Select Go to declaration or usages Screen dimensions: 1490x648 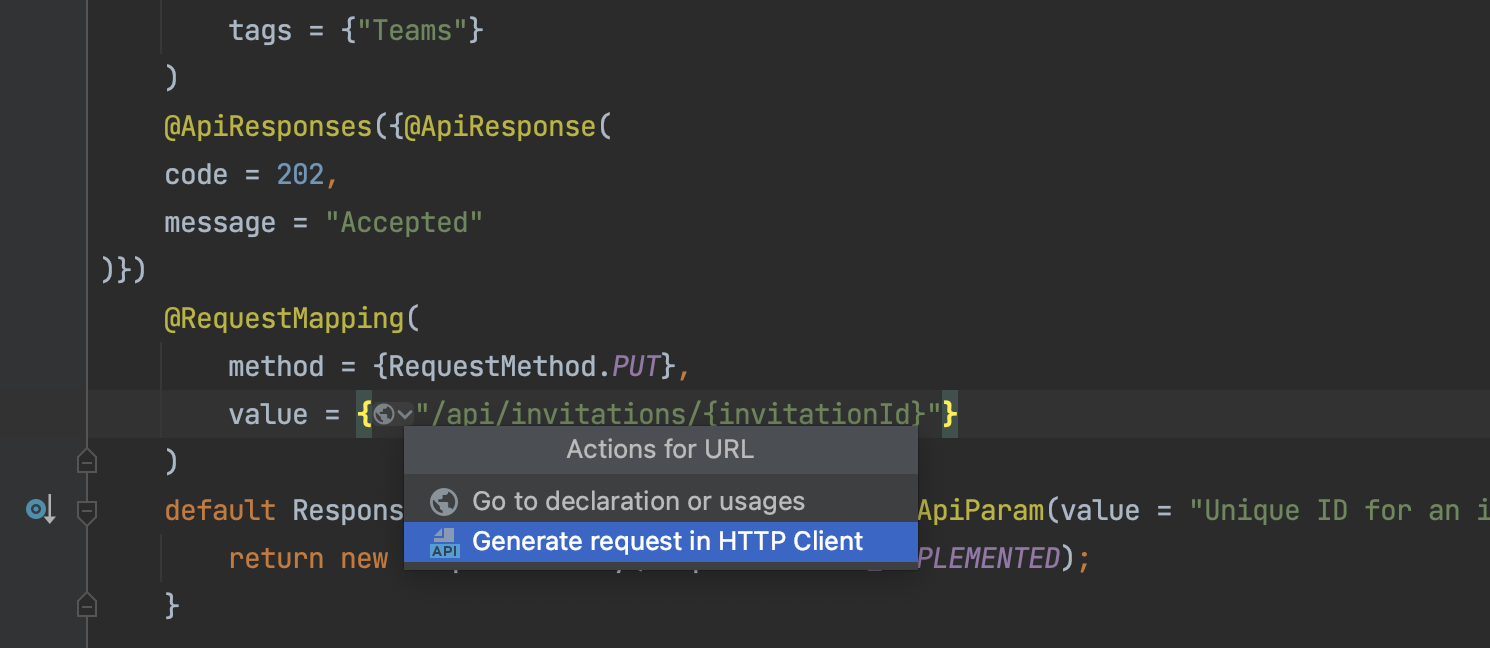pyautogui.click(x=661, y=501)
